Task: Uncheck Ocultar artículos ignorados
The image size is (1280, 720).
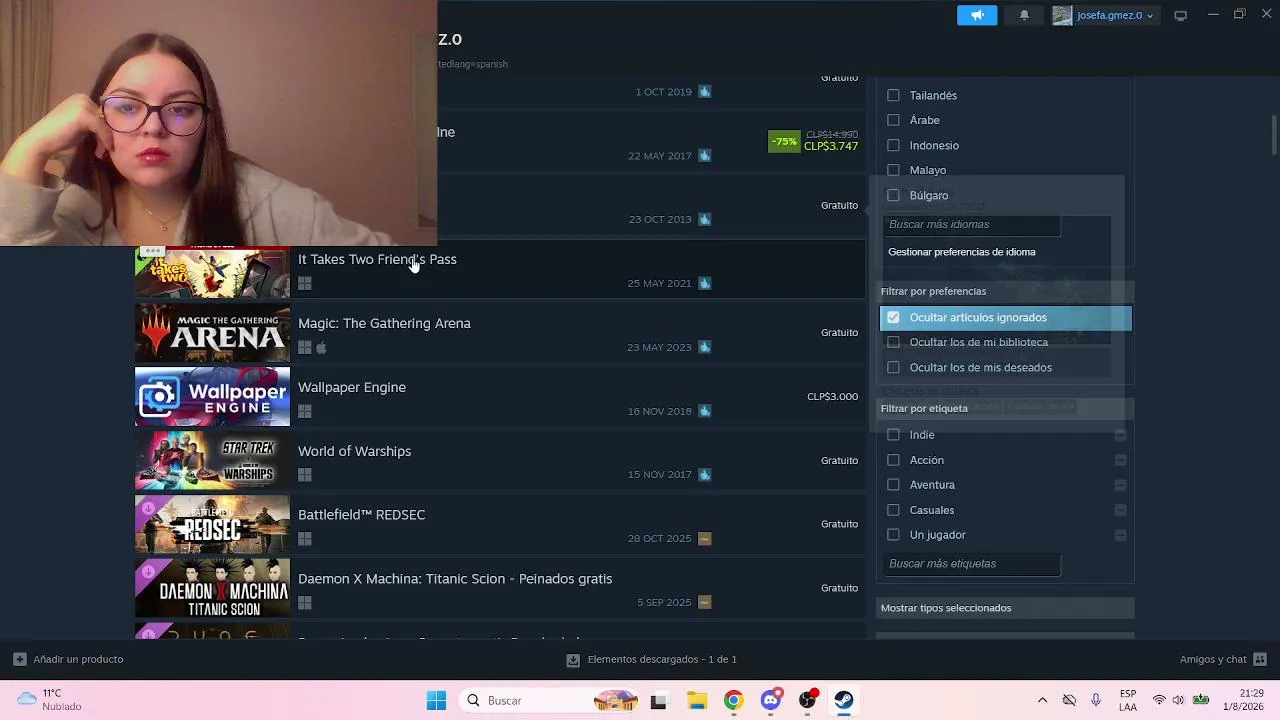Action: tap(893, 317)
